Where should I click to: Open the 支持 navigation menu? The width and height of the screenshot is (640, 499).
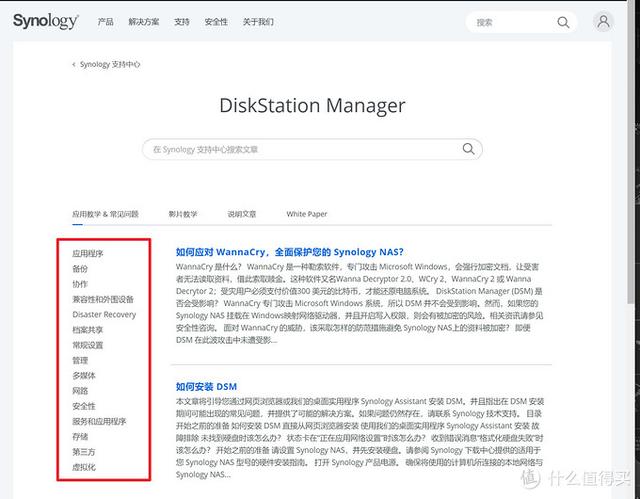point(182,22)
